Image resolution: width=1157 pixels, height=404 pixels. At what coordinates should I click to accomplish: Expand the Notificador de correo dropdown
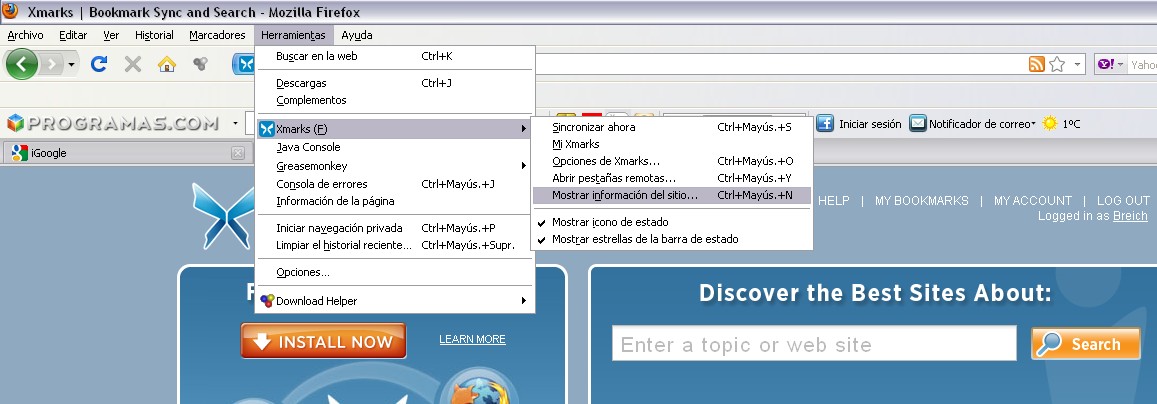[1033, 124]
